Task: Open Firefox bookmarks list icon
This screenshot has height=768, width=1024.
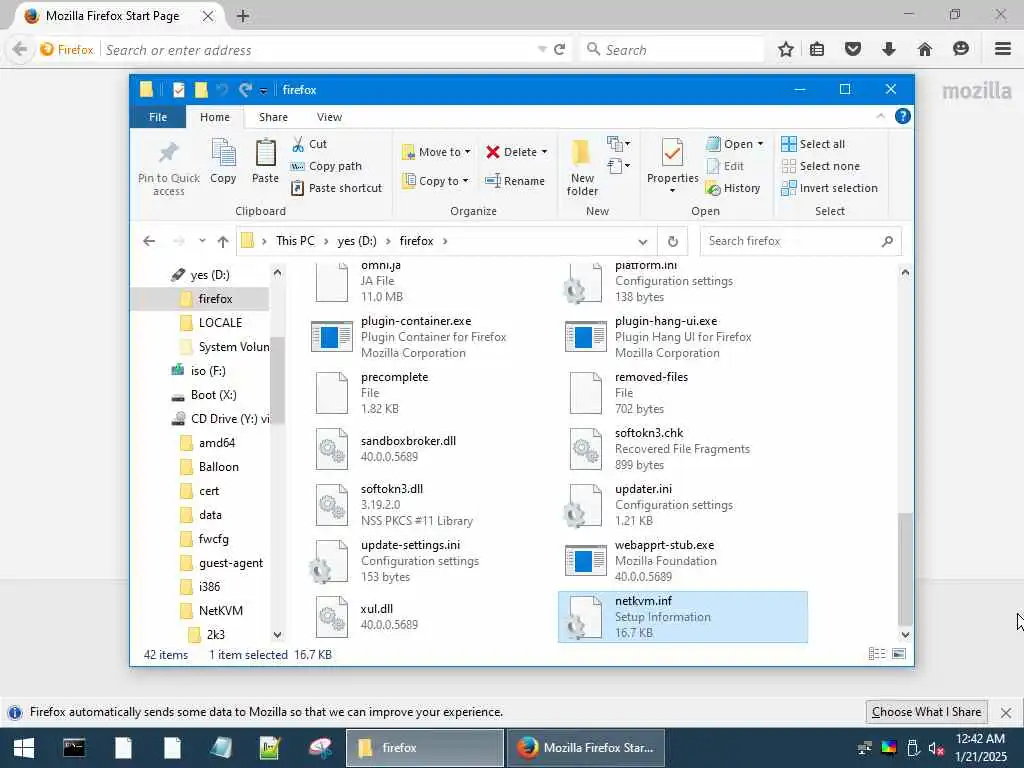Action: click(817, 49)
